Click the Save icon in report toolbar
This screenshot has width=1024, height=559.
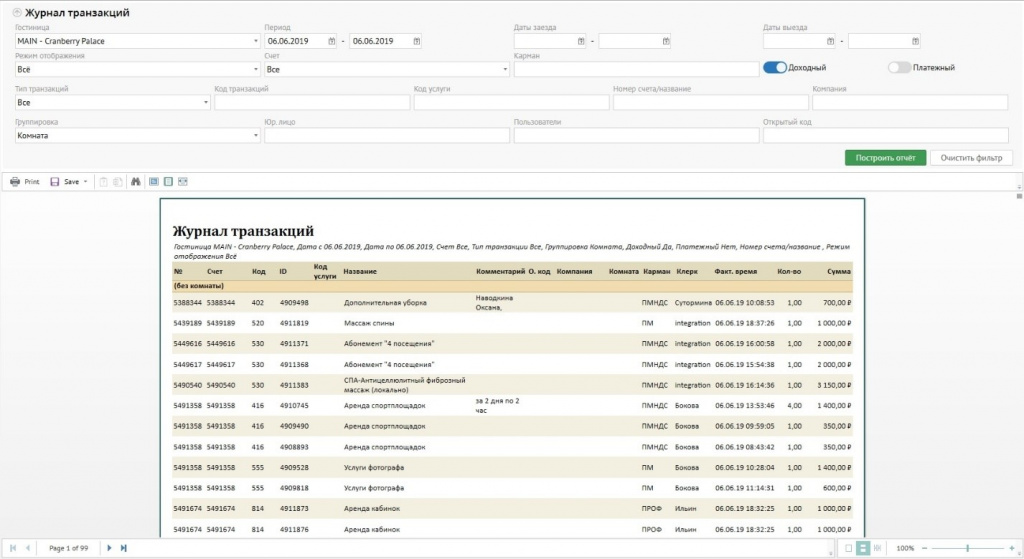(x=55, y=182)
